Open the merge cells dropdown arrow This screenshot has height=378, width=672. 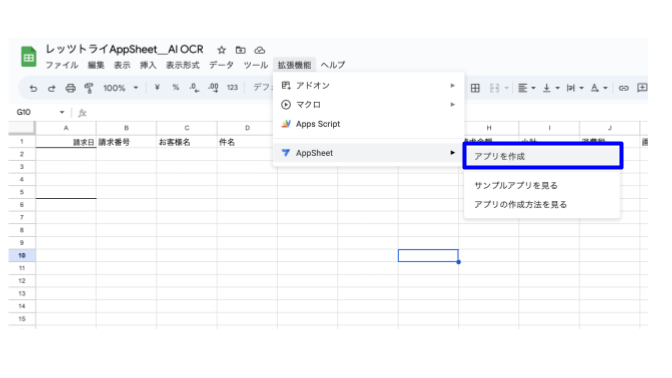point(507,88)
